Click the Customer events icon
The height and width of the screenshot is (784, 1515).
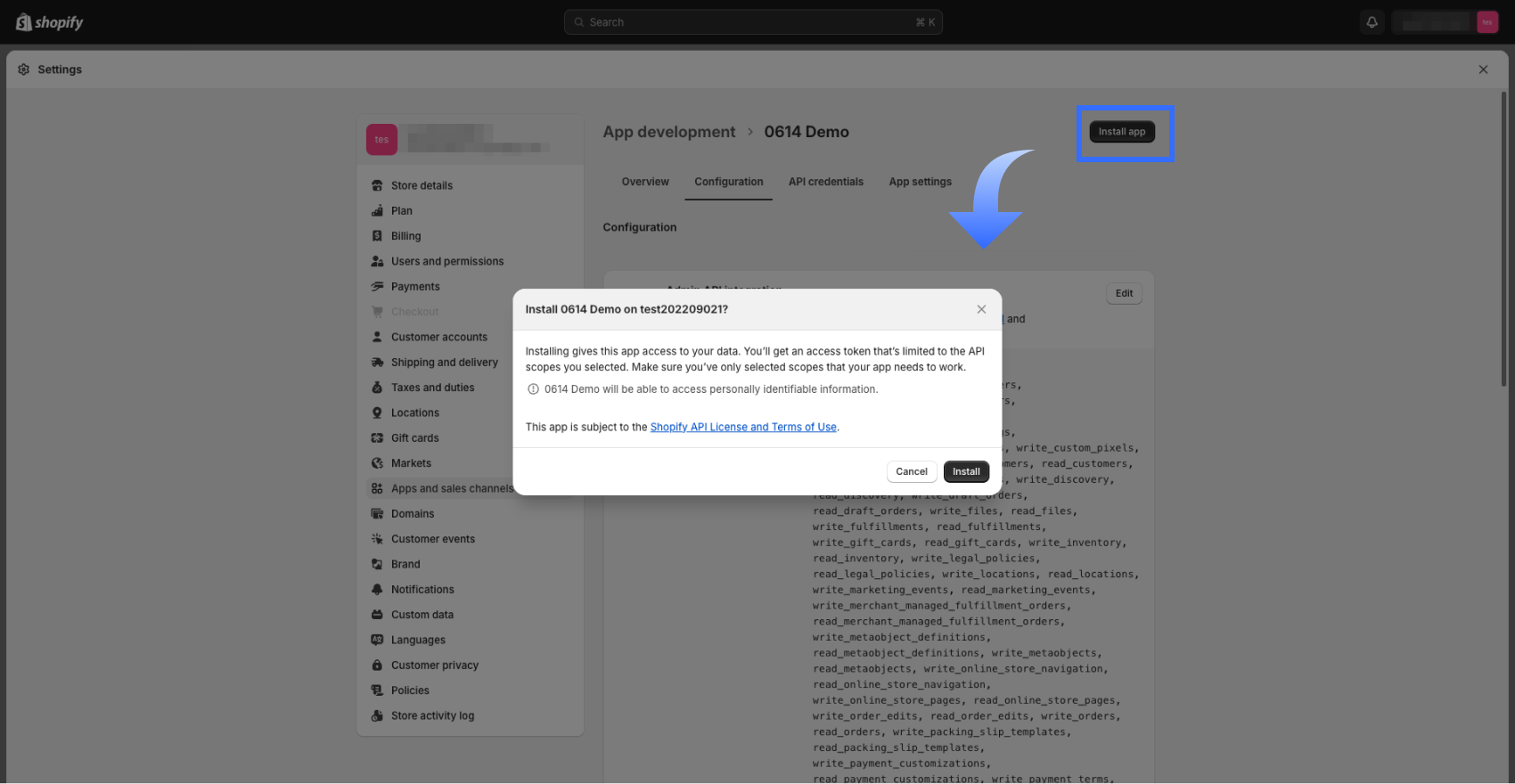pos(377,539)
